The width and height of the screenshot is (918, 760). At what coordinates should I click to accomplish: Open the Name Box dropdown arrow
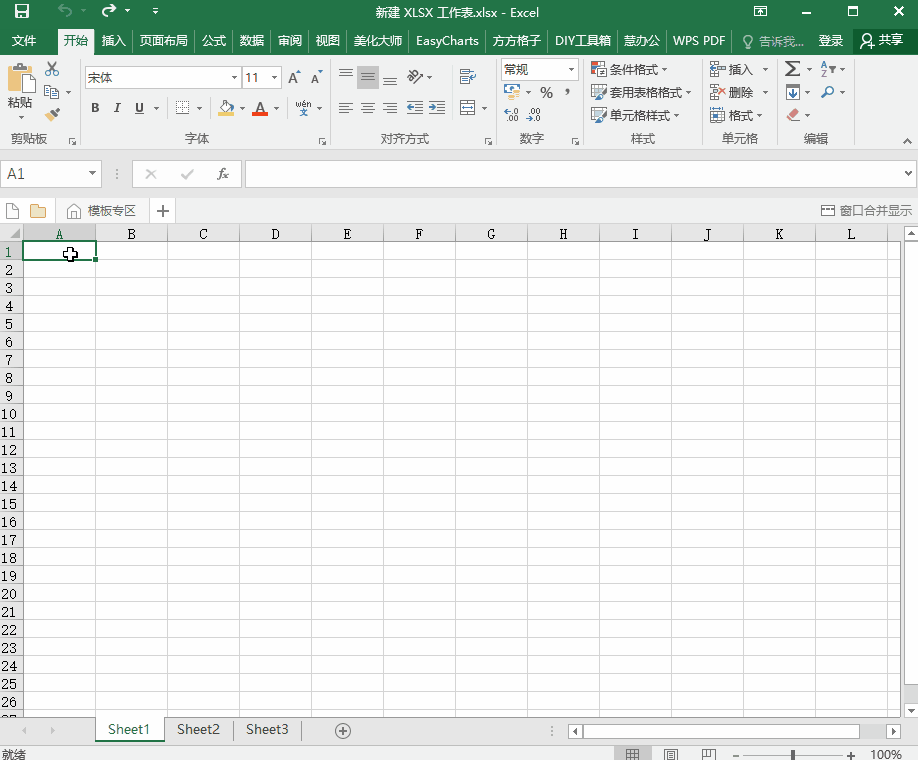point(92,173)
